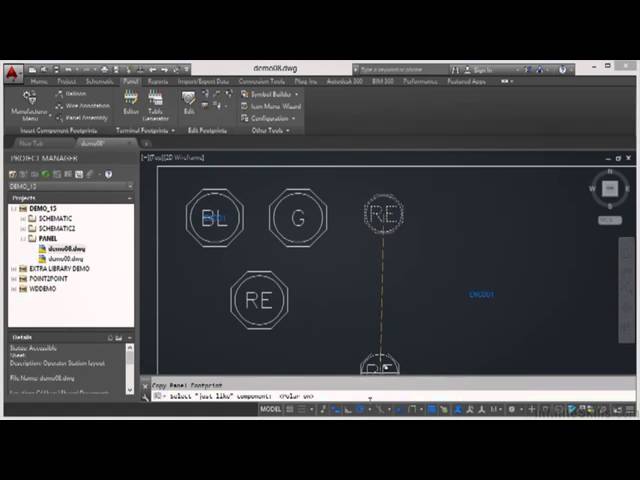Choose the Wire Annotation tool

pyautogui.click(x=82, y=106)
